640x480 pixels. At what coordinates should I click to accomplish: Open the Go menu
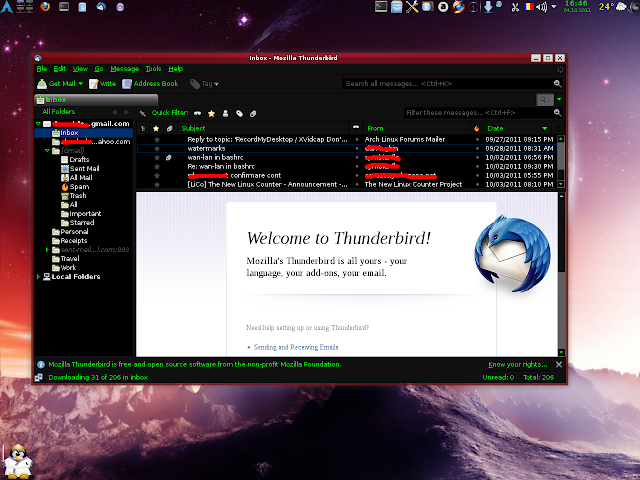(x=99, y=69)
